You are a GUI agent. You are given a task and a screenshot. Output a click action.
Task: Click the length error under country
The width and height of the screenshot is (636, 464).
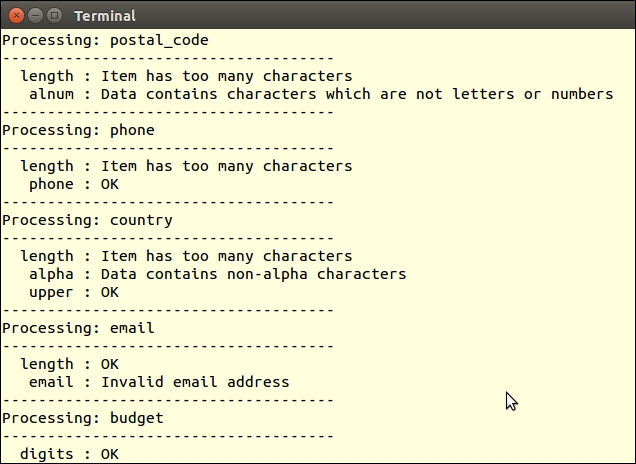pos(186,256)
